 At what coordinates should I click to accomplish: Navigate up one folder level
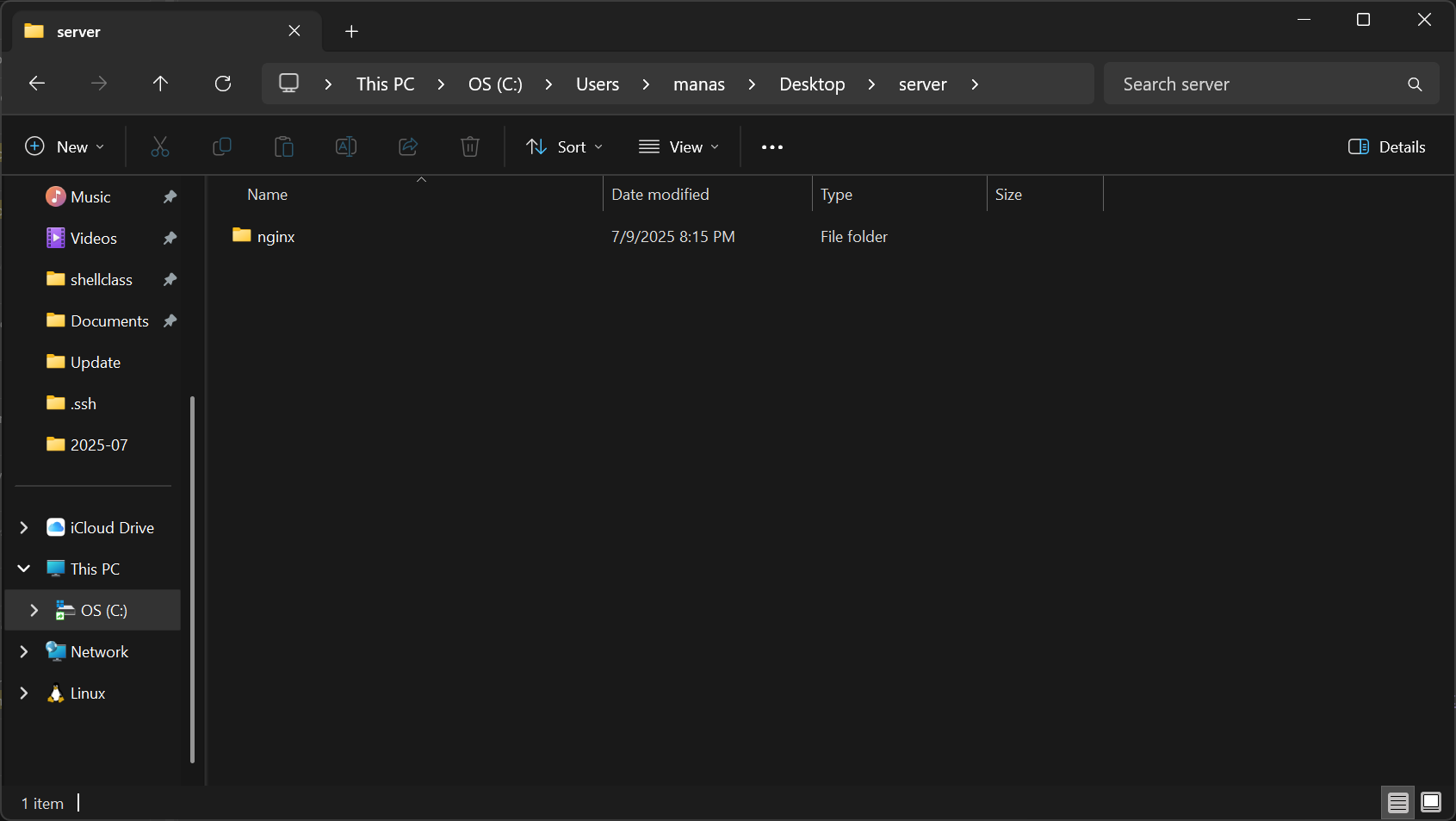(160, 84)
